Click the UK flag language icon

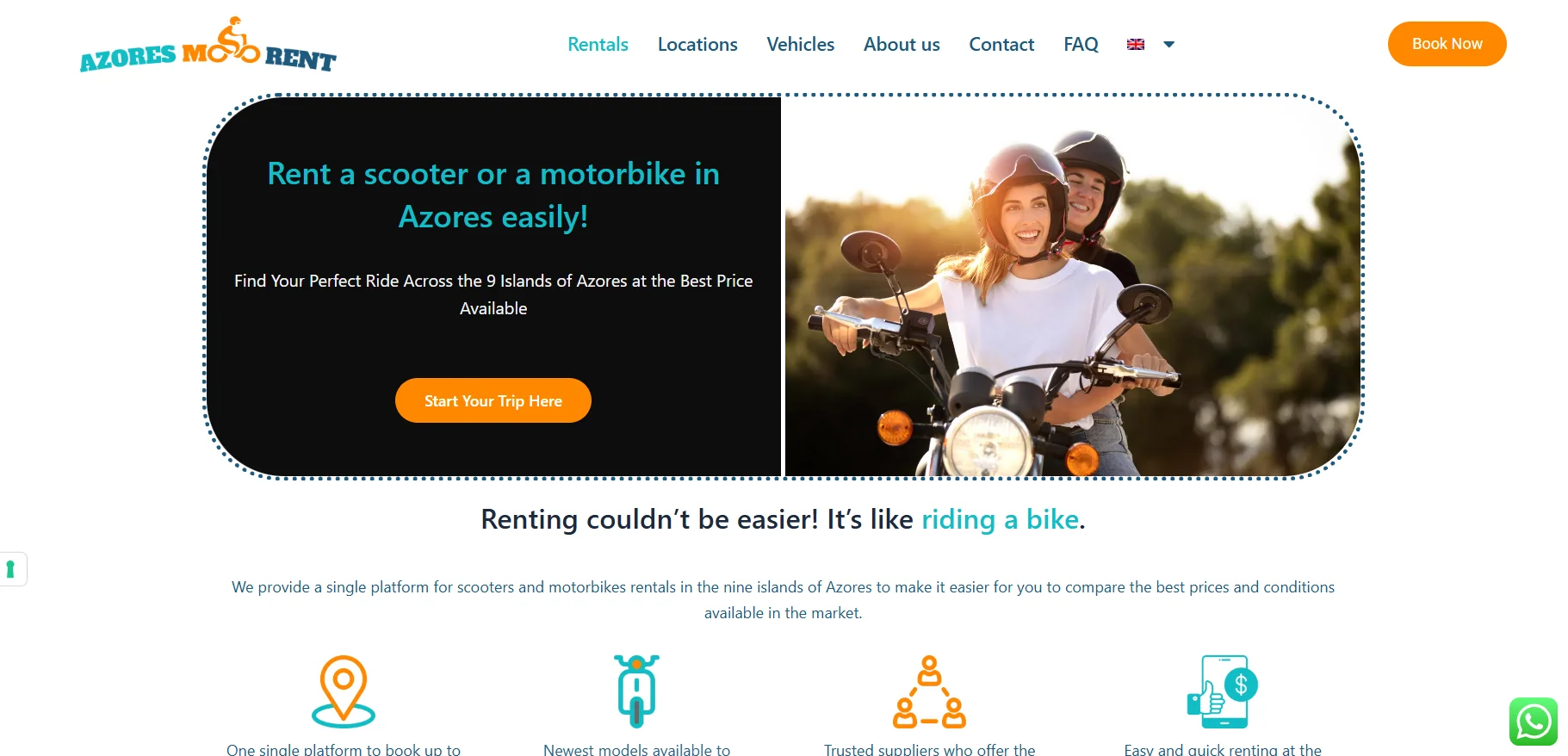coord(1136,44)
